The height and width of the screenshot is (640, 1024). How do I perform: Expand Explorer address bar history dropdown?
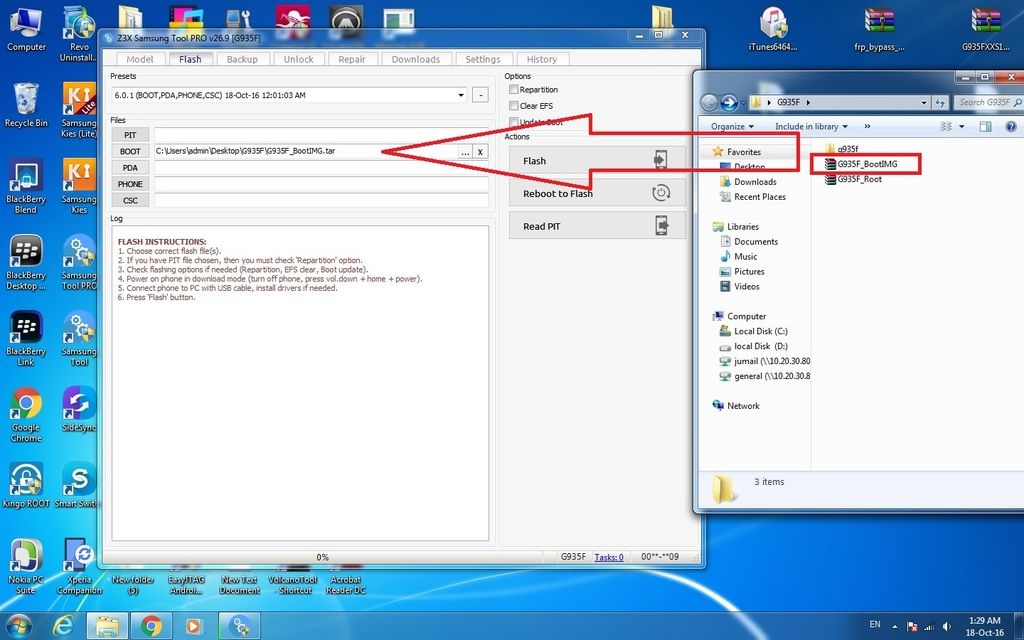pyautogui.click(x=923, y=103)
